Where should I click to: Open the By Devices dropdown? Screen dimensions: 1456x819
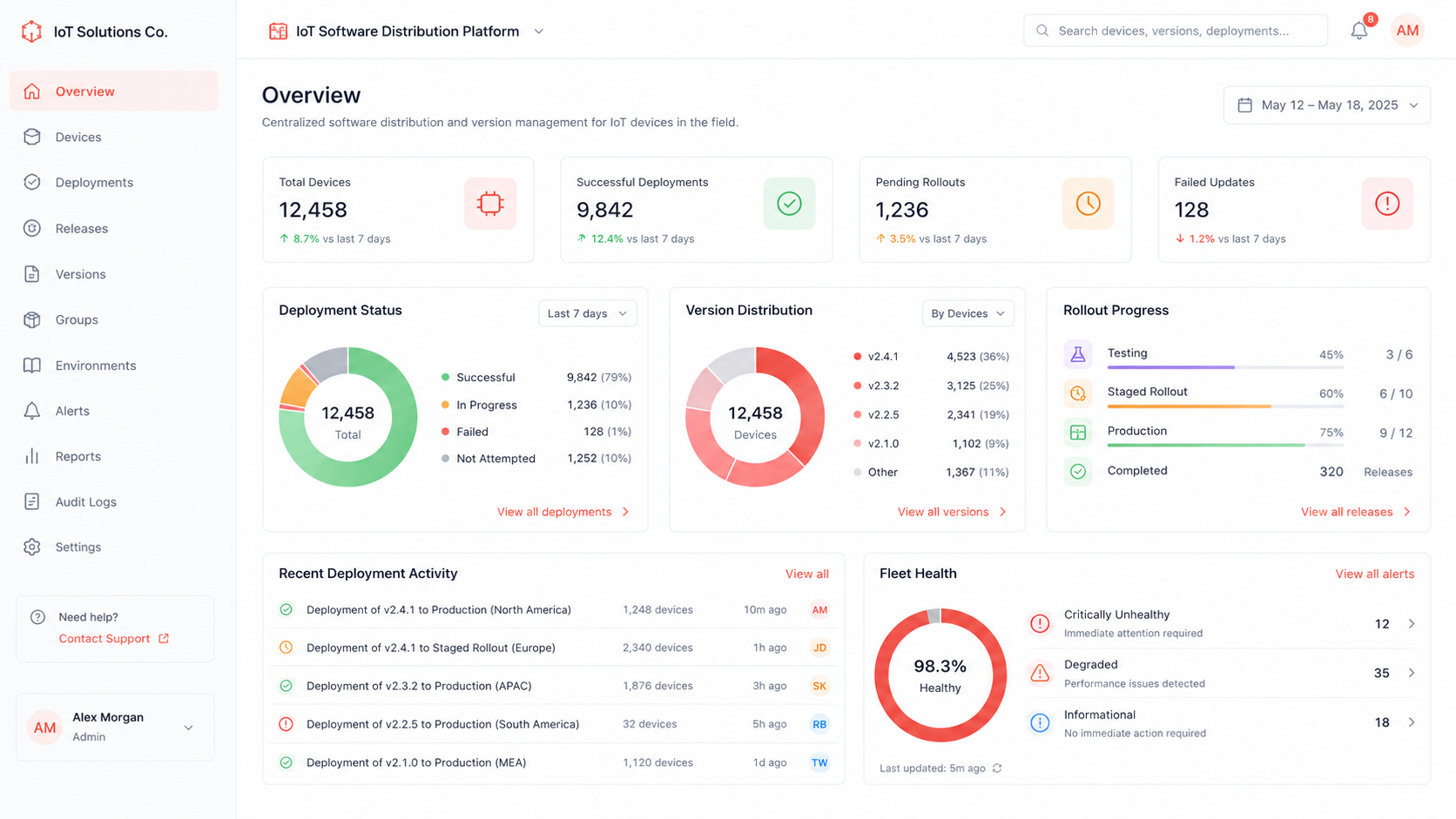pyautogui.click(x=967, y=313)
